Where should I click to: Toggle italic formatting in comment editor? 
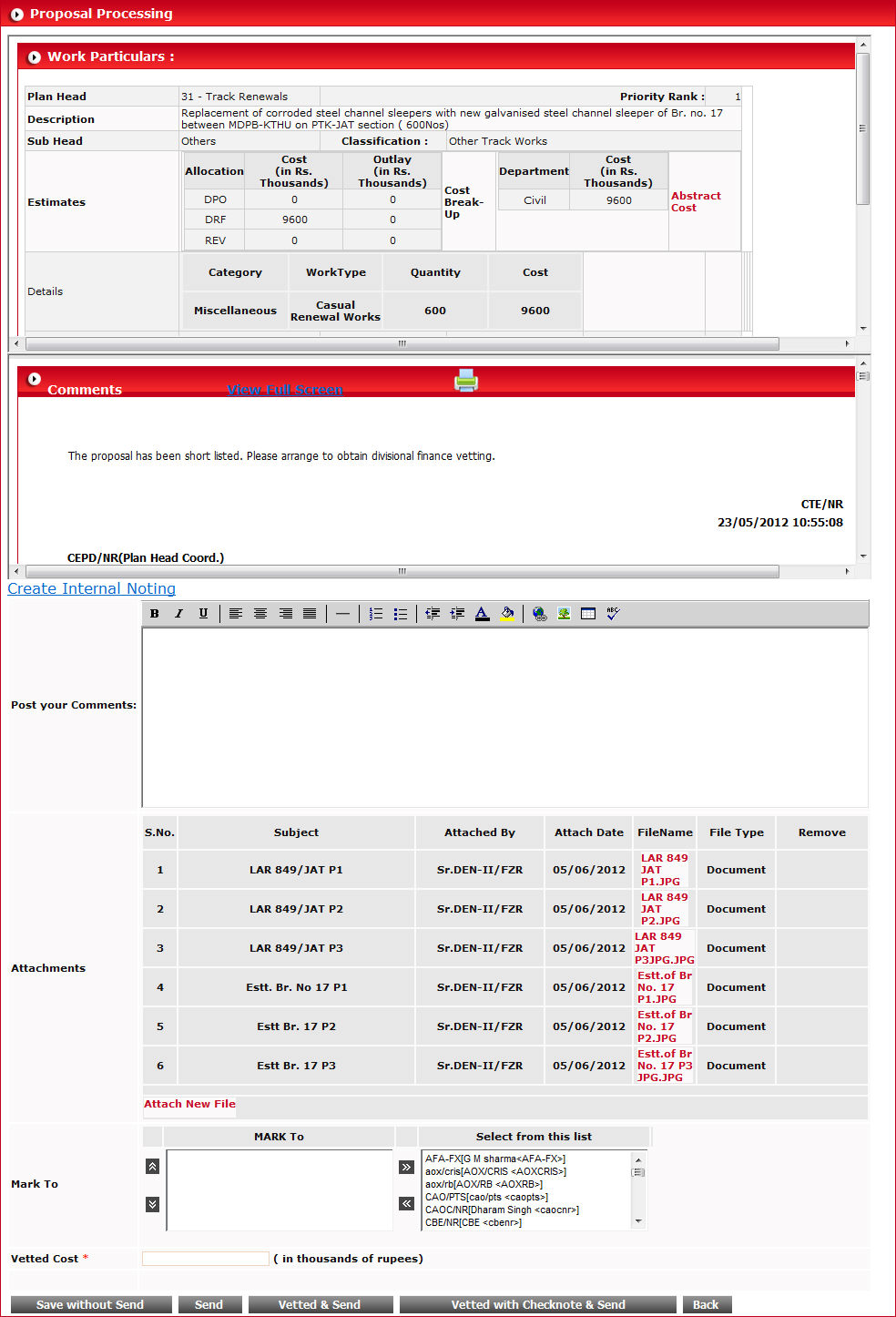click(179, 614)
